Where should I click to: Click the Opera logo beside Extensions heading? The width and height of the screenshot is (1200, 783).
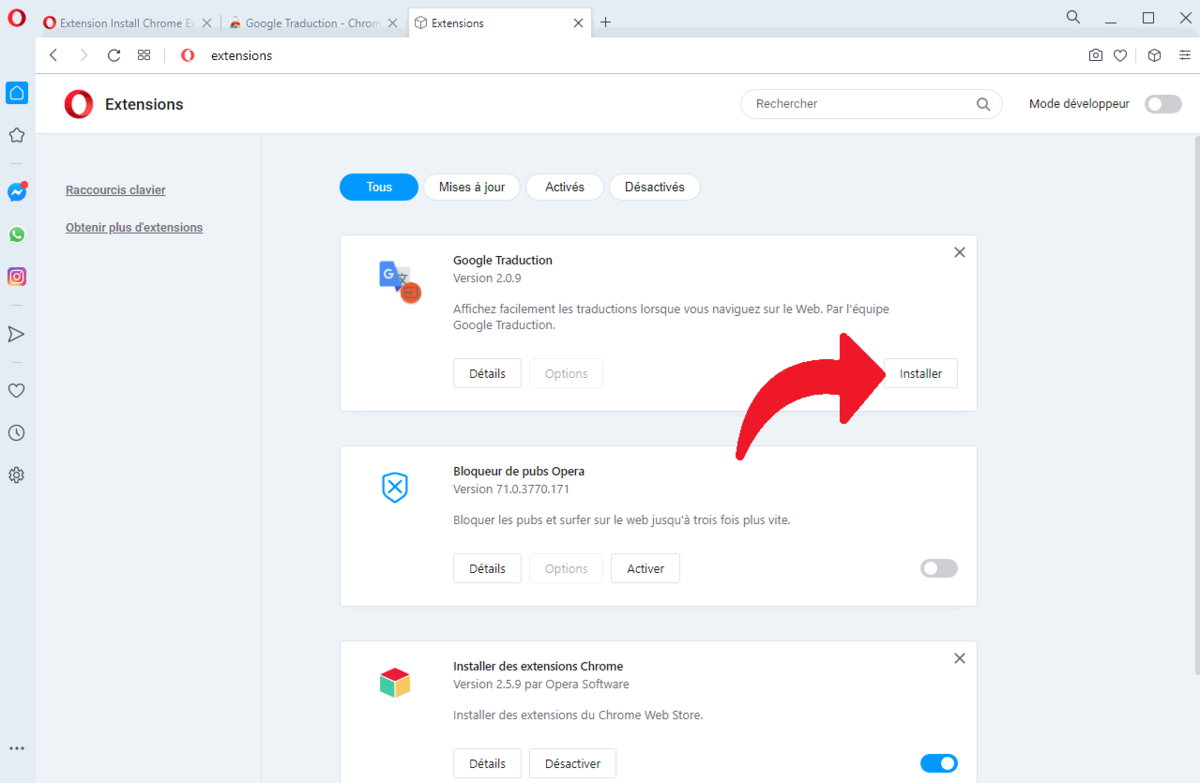(x=79, y=104)
